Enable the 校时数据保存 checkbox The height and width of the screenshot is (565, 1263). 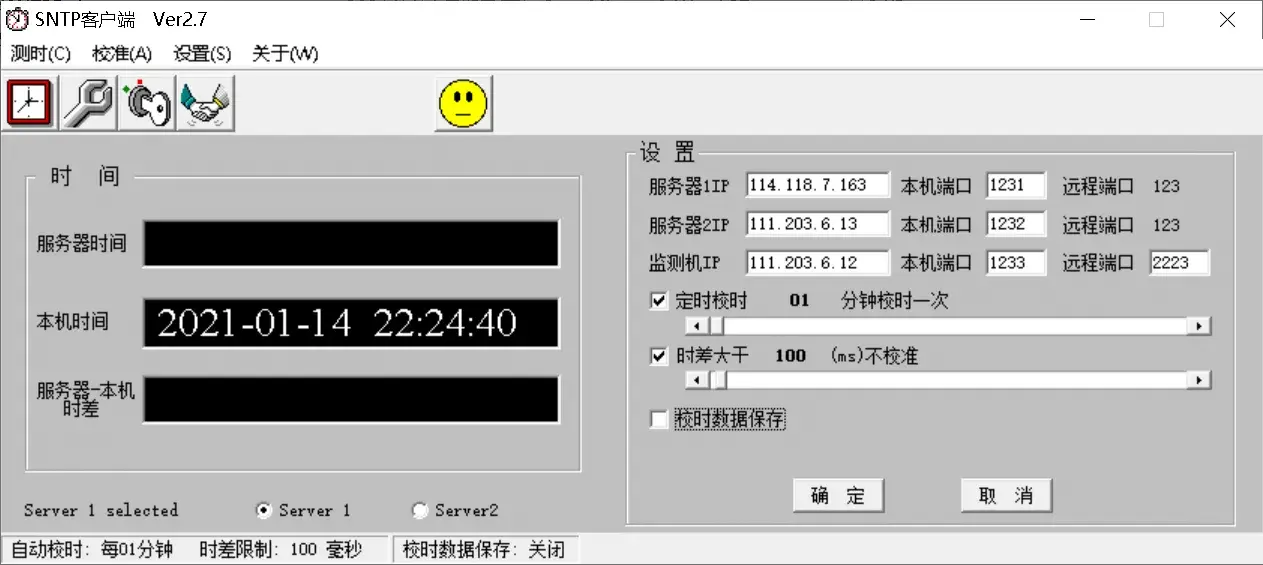pyautogui.click(x=658, y=420)
